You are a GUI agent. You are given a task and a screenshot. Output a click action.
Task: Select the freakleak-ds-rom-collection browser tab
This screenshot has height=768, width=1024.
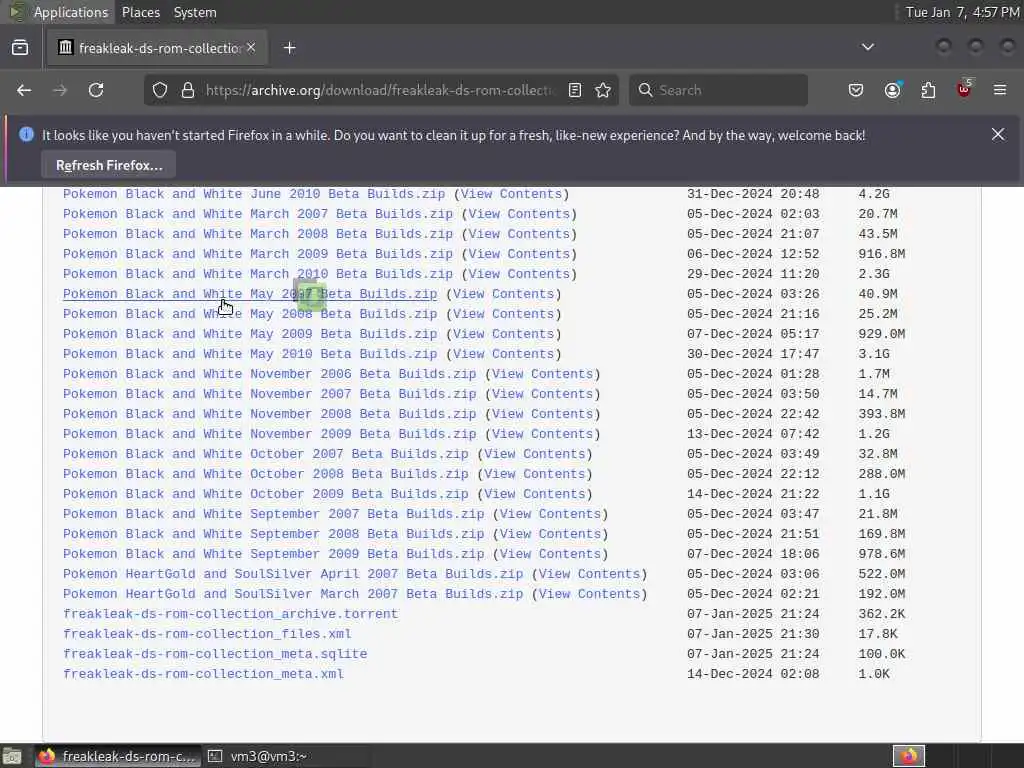(x=157, y=48)
